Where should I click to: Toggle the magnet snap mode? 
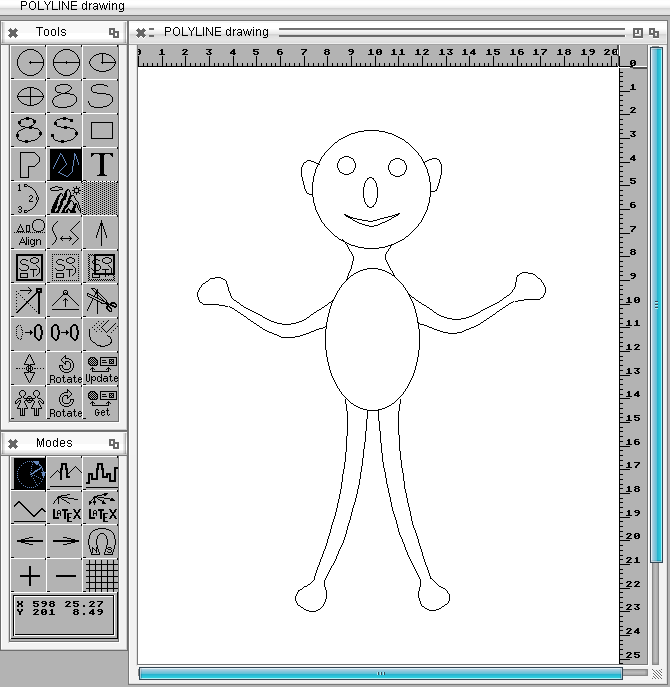coord(101,541)
